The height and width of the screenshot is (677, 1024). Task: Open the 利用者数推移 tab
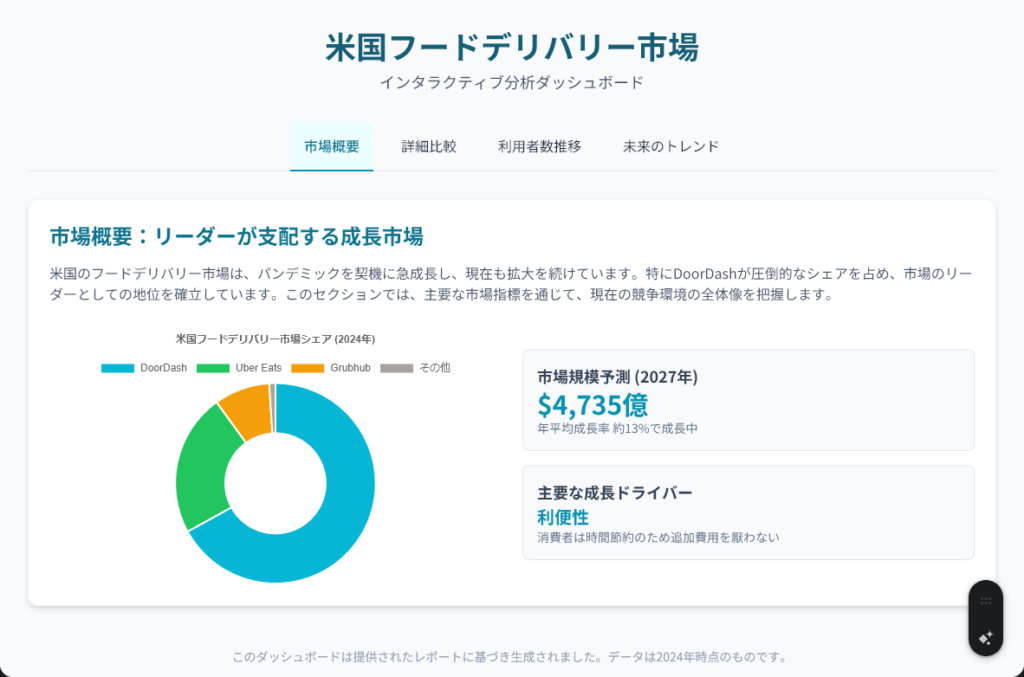coord(540,146)
